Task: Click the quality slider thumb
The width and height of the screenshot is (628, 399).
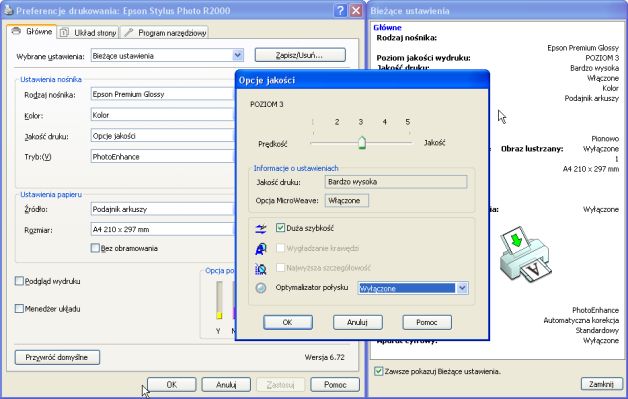Action: [362, 143]
